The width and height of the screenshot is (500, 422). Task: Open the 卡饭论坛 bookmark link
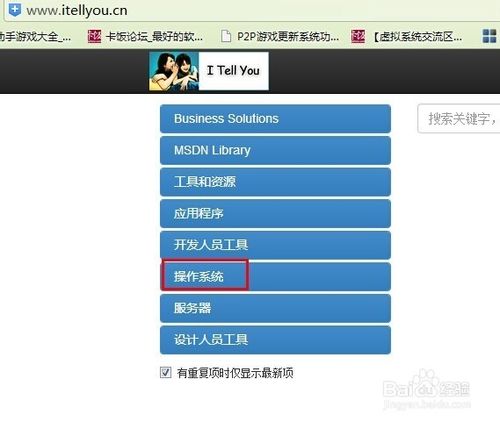click(154, 36)
